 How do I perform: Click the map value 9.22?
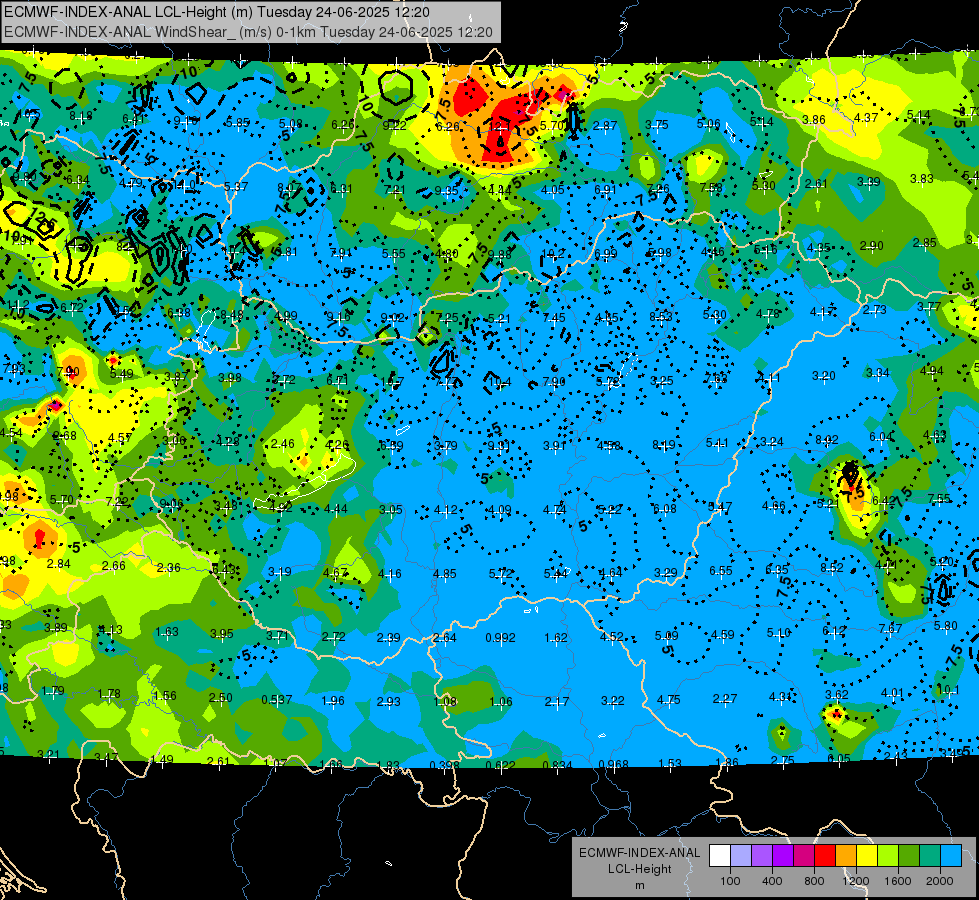pyautogui.click(x=395, y=126)
